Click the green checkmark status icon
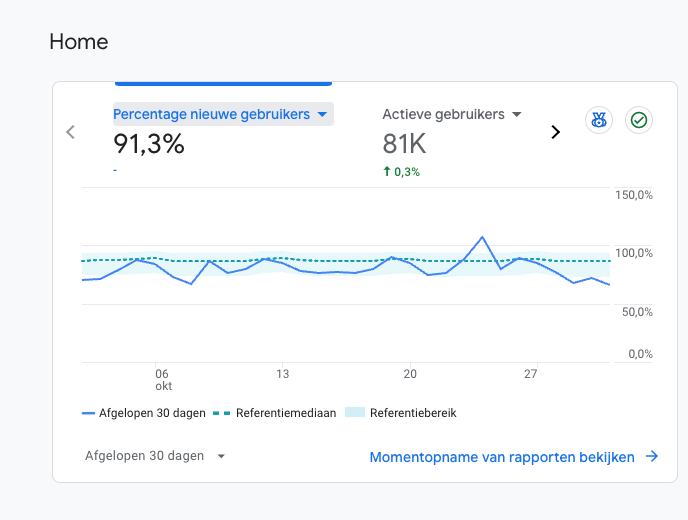 tap(638, 120)
